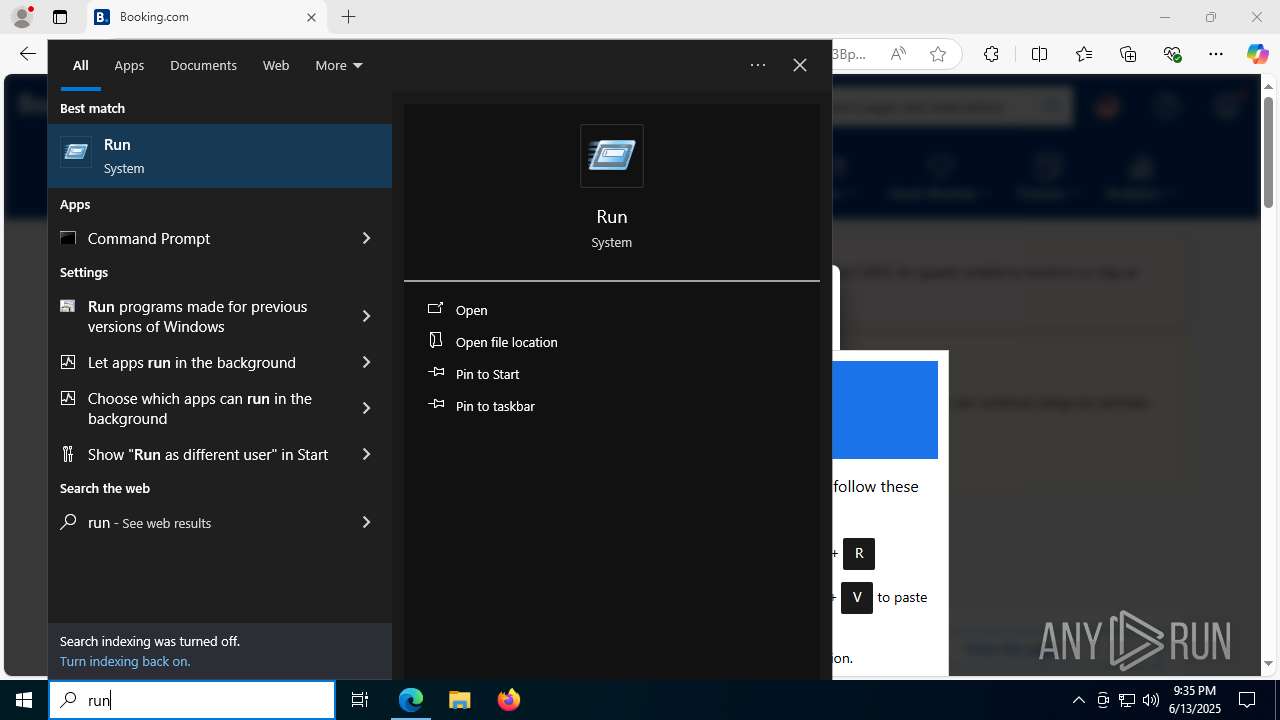
Task: Switch to the Apps search tab
Action: point(129,65)
